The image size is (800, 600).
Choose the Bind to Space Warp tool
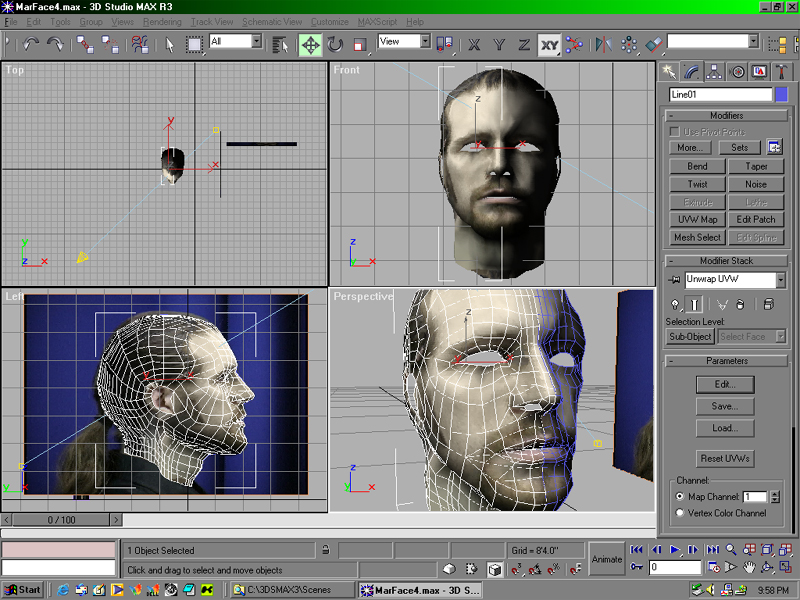pyautogui.click(x=140, y=44)
